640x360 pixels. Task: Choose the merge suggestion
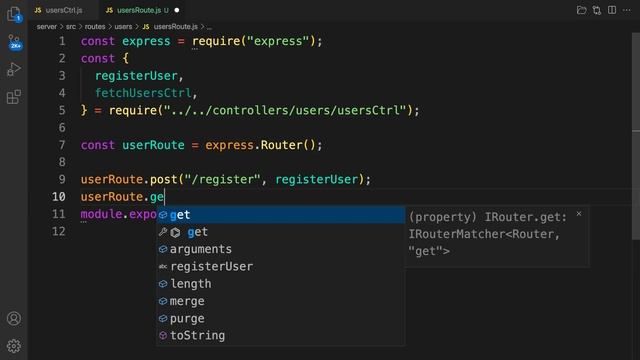coord(281,301)
